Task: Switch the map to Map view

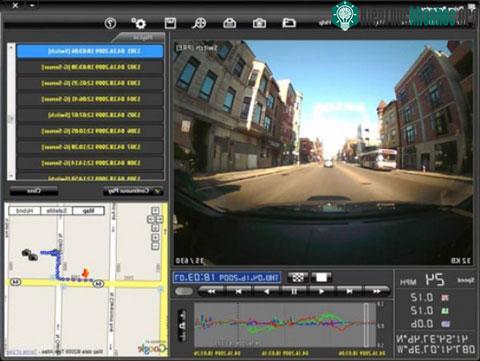Action: tap(88, 211)
